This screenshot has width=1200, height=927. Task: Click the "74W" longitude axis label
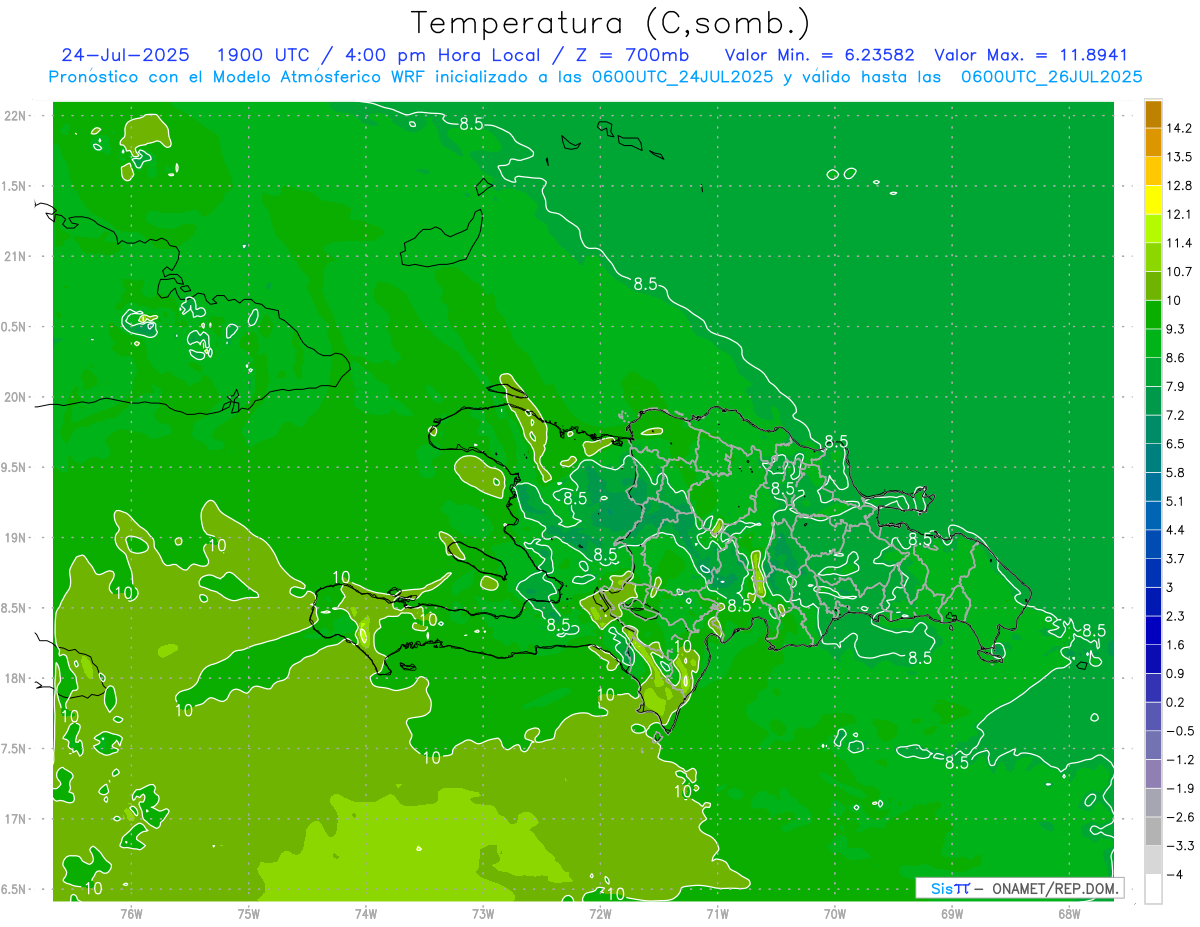tap(366, 914)
